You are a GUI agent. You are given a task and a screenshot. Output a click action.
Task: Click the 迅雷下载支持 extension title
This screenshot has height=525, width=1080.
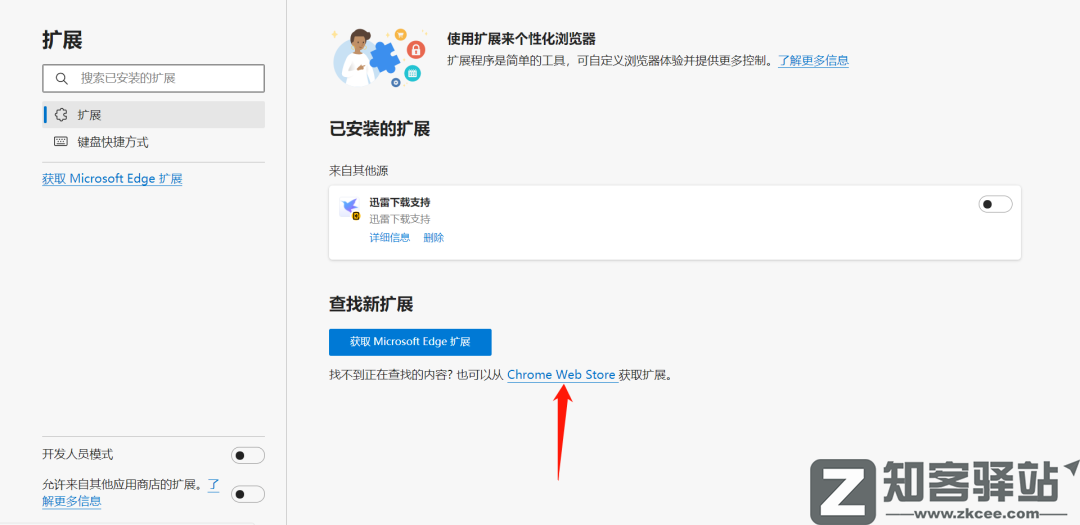[399, 202]
